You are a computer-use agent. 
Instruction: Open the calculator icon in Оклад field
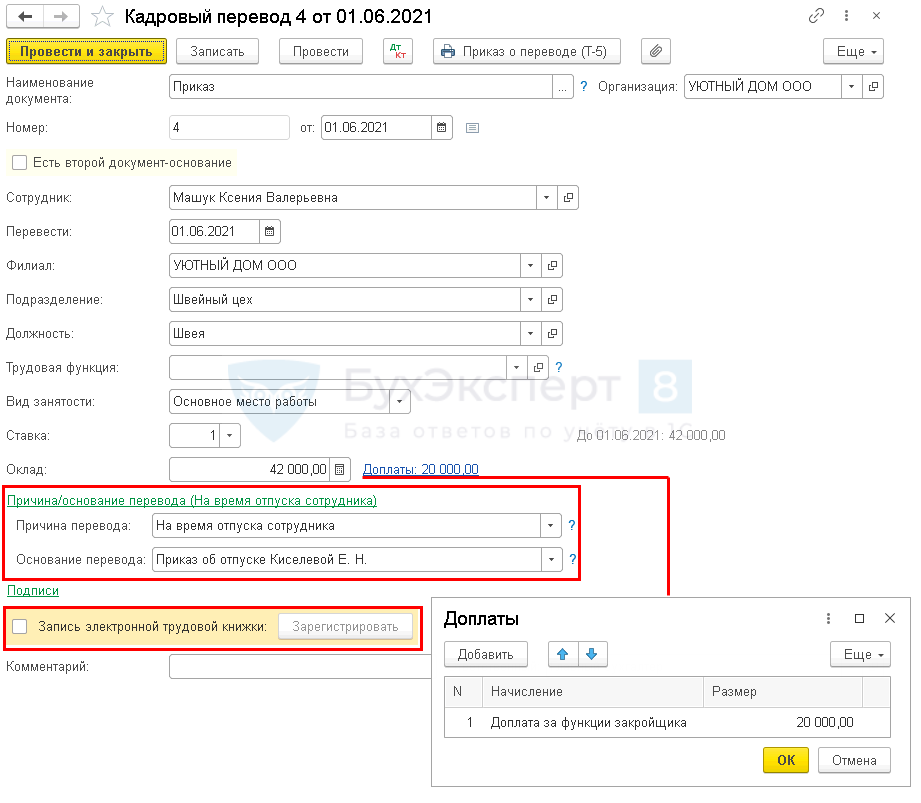(x=340, y=469)
